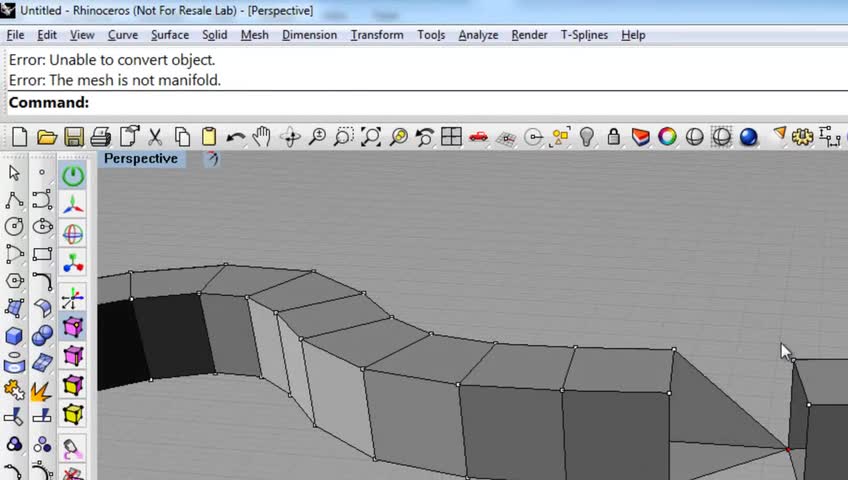The height and width of the screenshot is (480, 848).
Task: Copy objects with the two-pages icon
Action: (x=182, y=137)
